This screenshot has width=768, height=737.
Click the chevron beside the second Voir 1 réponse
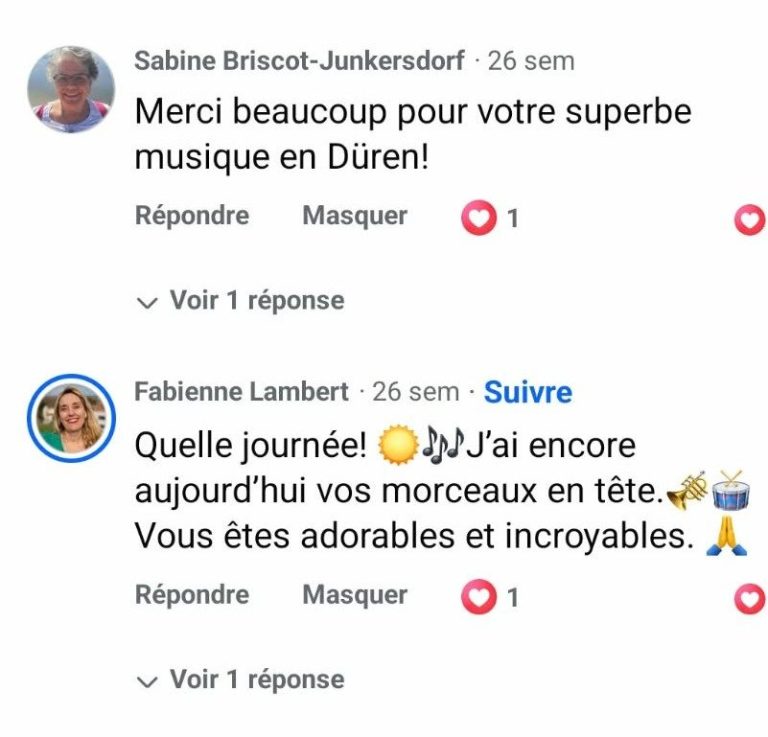click(147, 682)
